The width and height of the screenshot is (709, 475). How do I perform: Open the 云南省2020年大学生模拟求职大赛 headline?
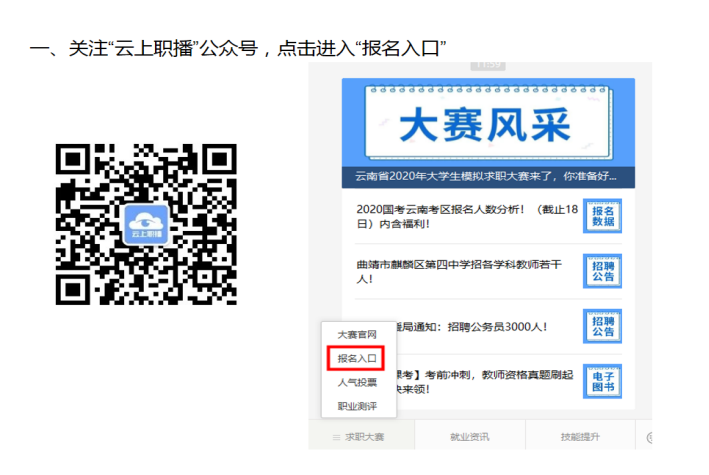coord(486,176)
